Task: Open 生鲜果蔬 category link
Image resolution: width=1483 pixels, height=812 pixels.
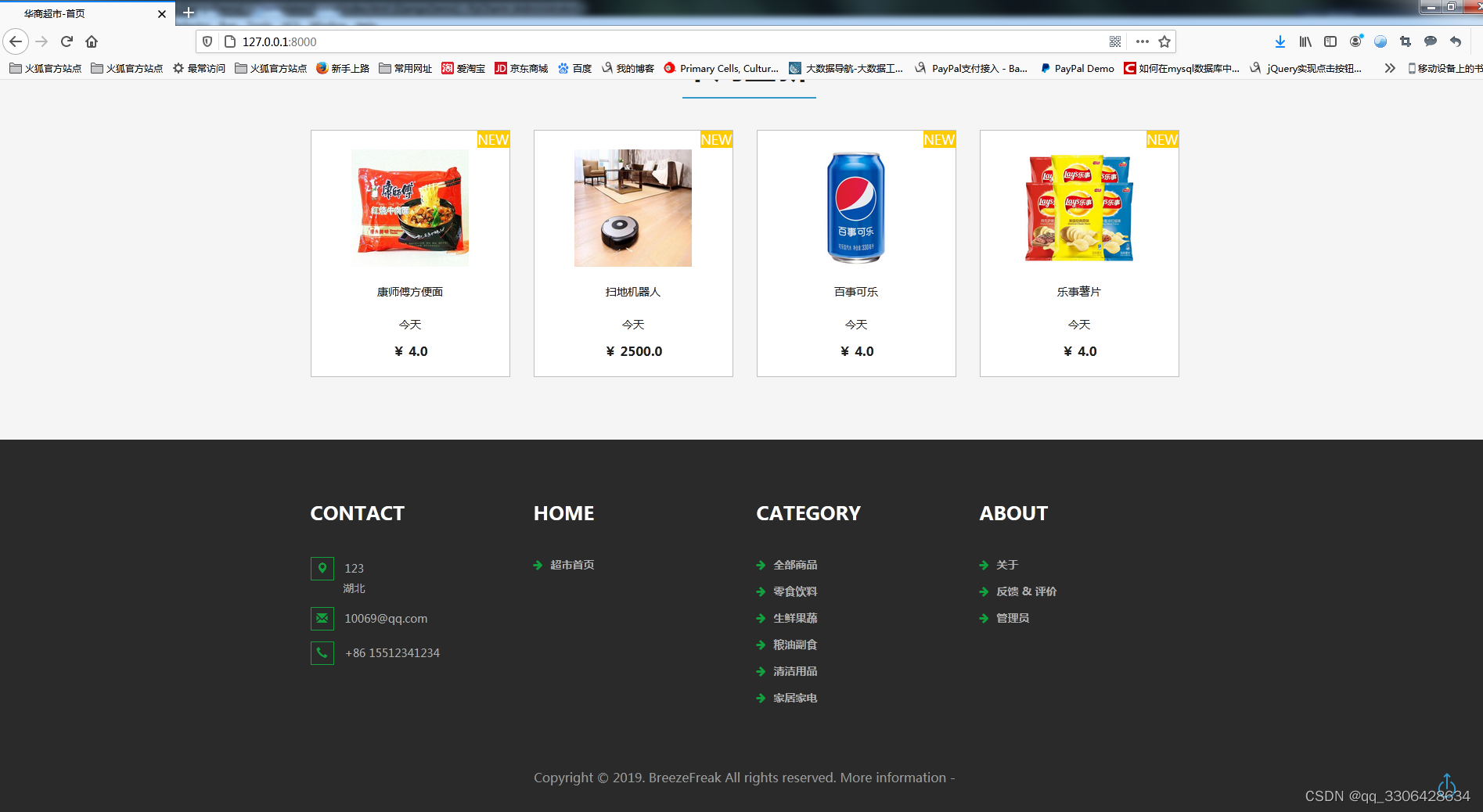Action: [795, 618]
